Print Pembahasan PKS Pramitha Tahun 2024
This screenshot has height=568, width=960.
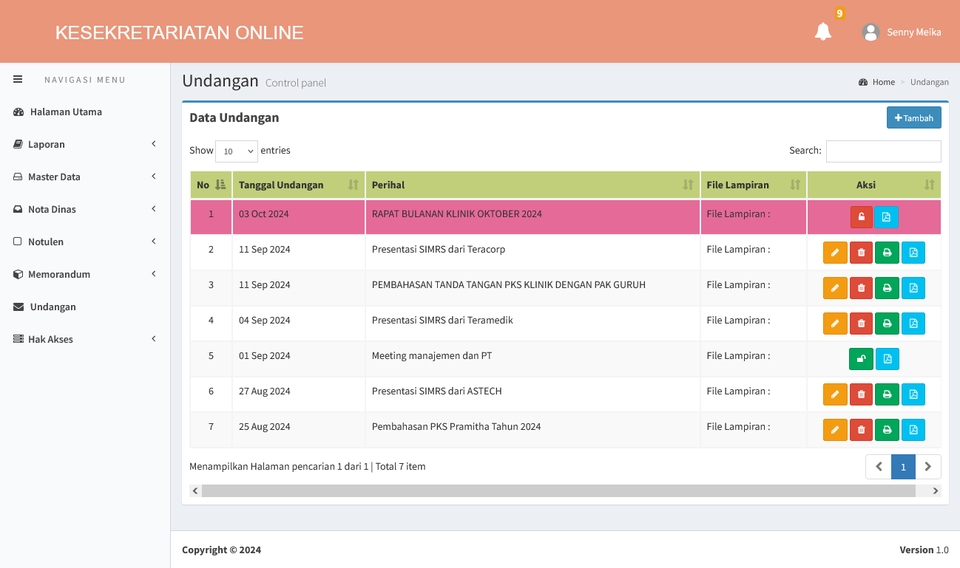point(887,430)
